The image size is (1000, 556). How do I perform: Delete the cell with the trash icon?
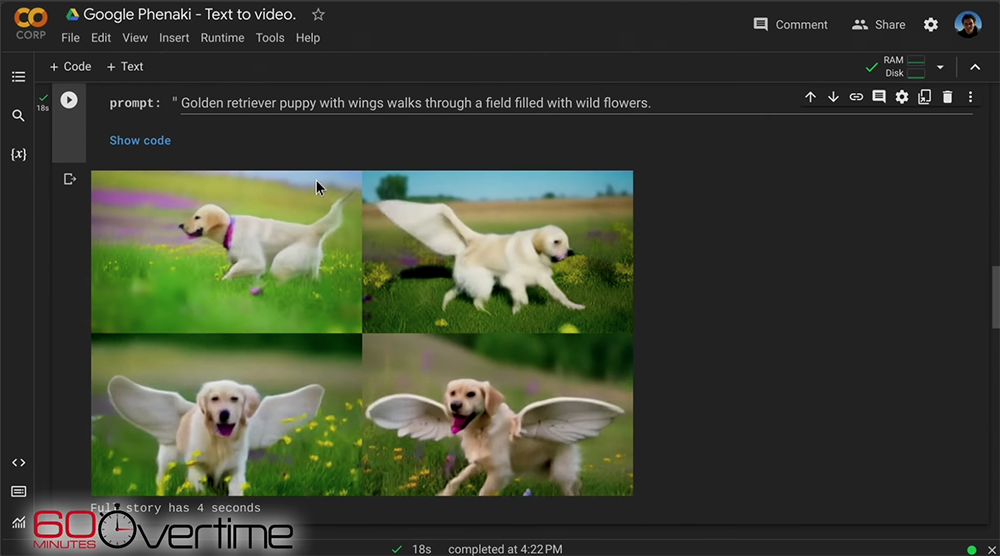947,97
